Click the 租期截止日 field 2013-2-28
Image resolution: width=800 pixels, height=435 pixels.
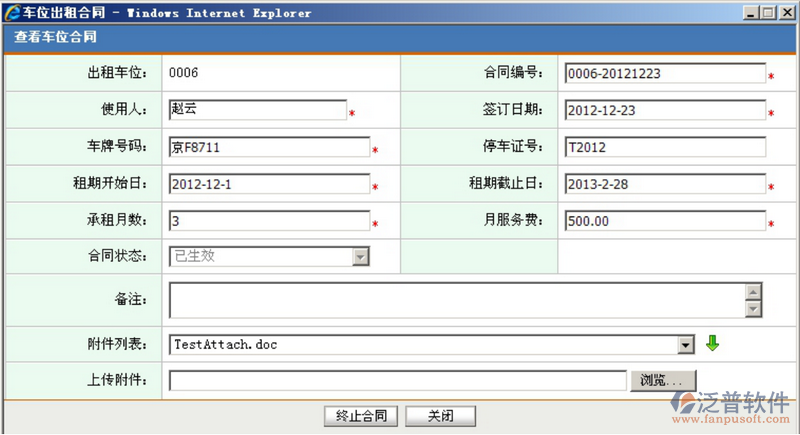[665, 184]
